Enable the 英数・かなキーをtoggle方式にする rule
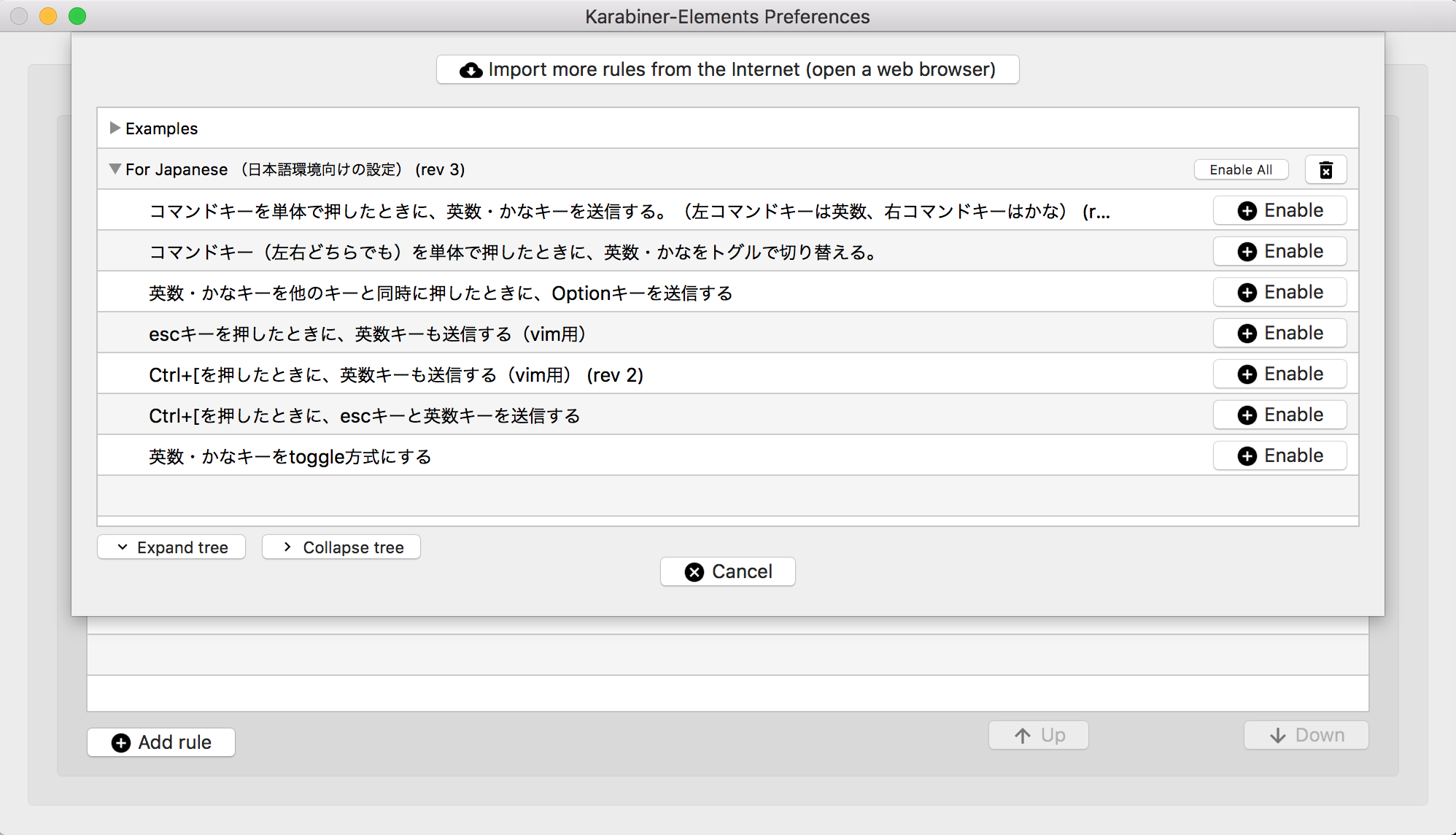1456x835 pixels. tap(1279, 455)
